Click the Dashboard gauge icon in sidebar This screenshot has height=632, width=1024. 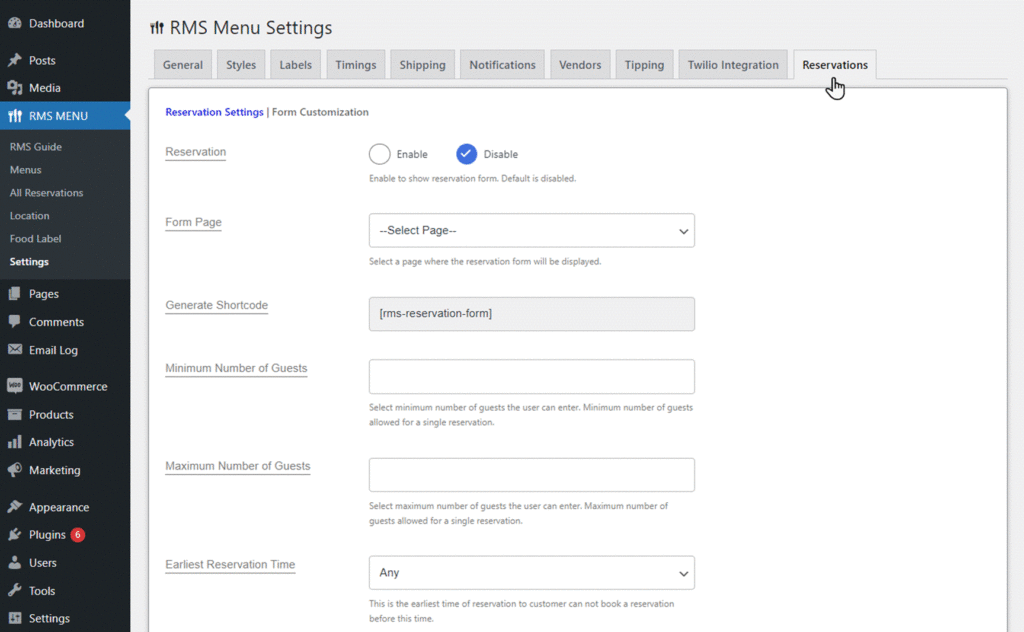tap(14, 23)
